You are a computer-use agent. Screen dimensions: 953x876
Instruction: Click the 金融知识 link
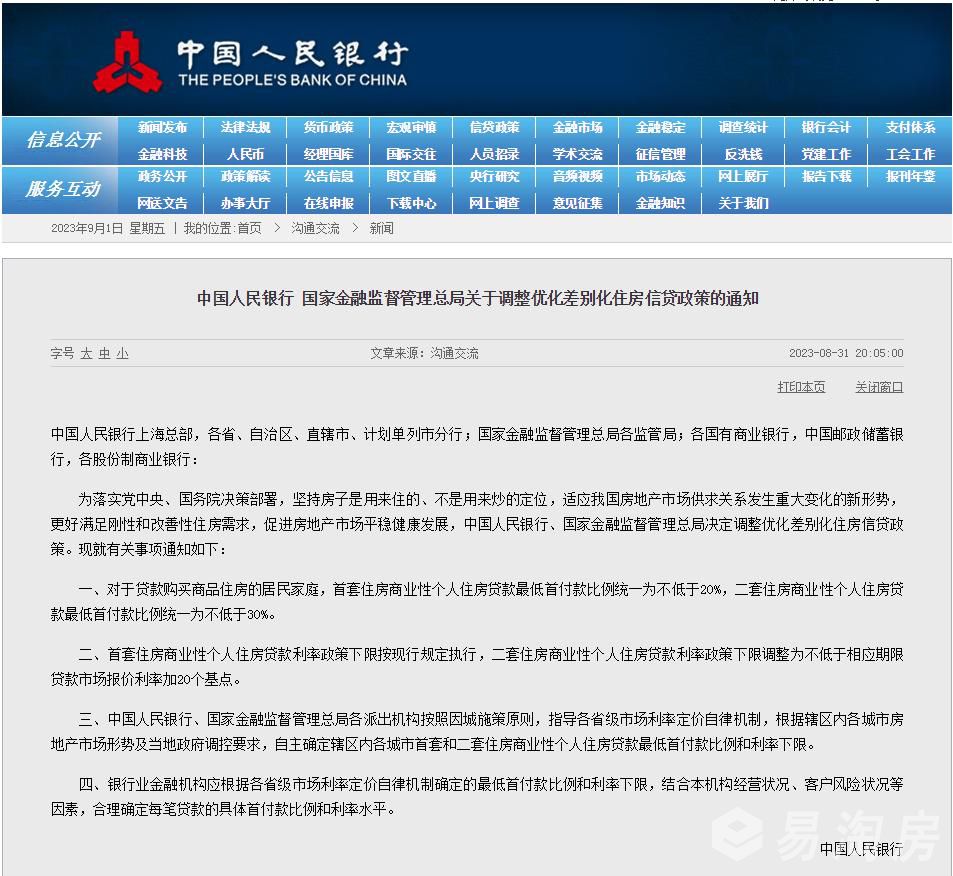click(x=661, y=203)
